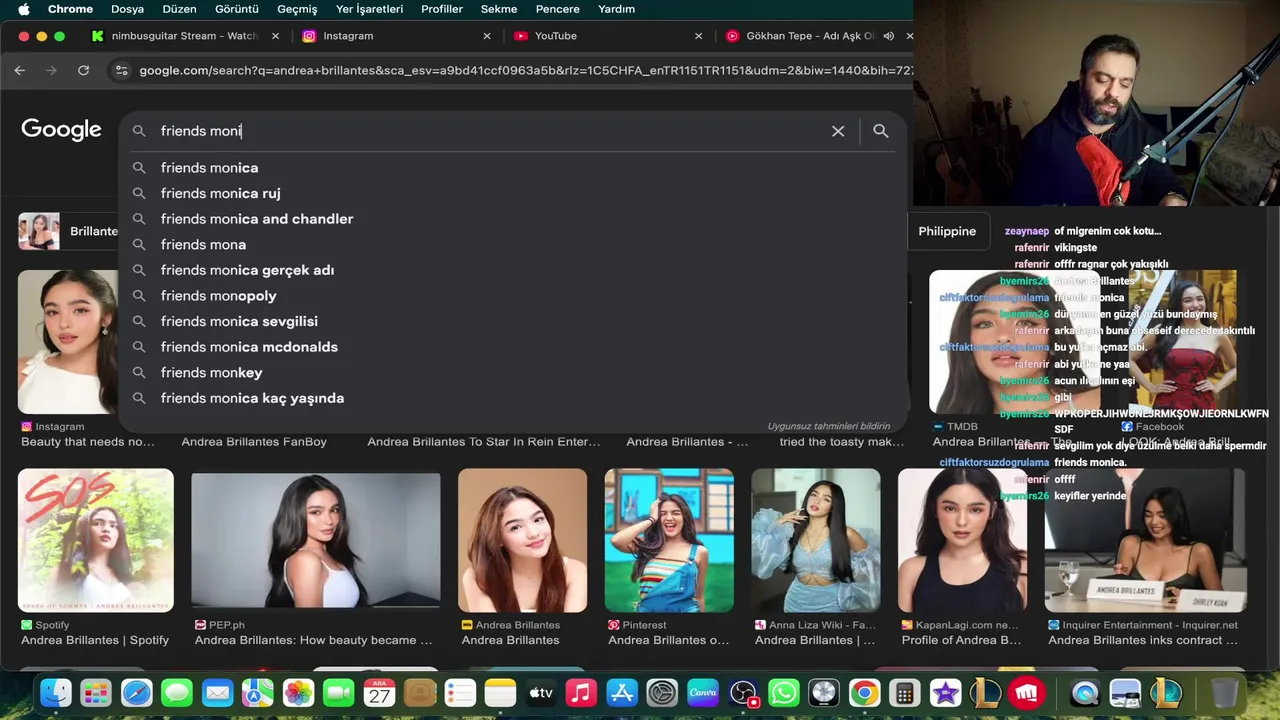1280x720 pixels.
Task: Click into the search input field
Action: pos(490,131)
